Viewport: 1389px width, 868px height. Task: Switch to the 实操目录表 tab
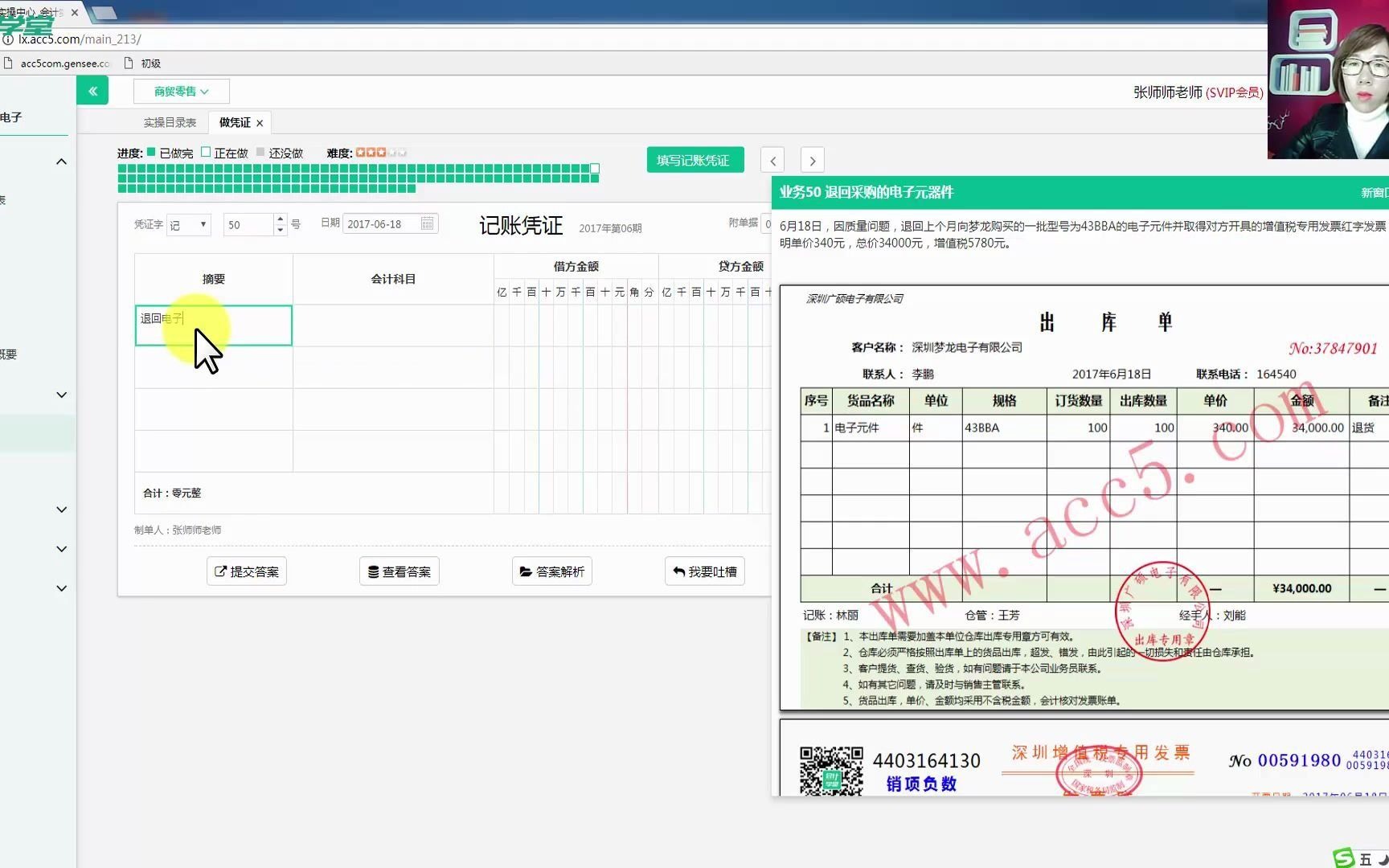[x=170, y=122]
